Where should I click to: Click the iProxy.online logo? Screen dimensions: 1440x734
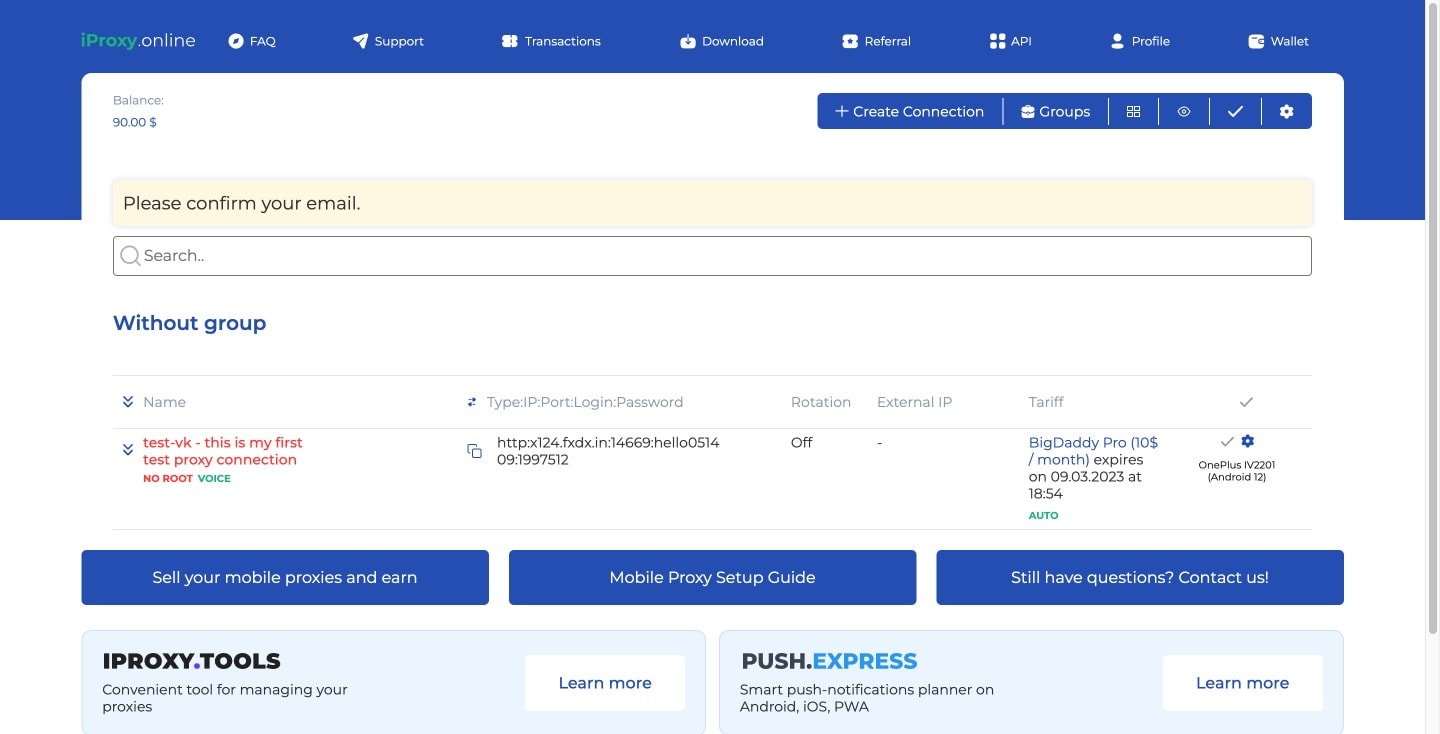tap(138, 41)
